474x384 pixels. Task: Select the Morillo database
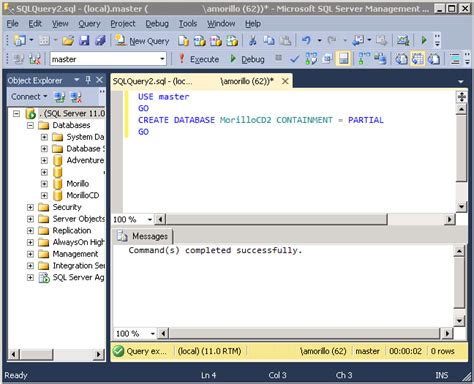coord(78,184)
